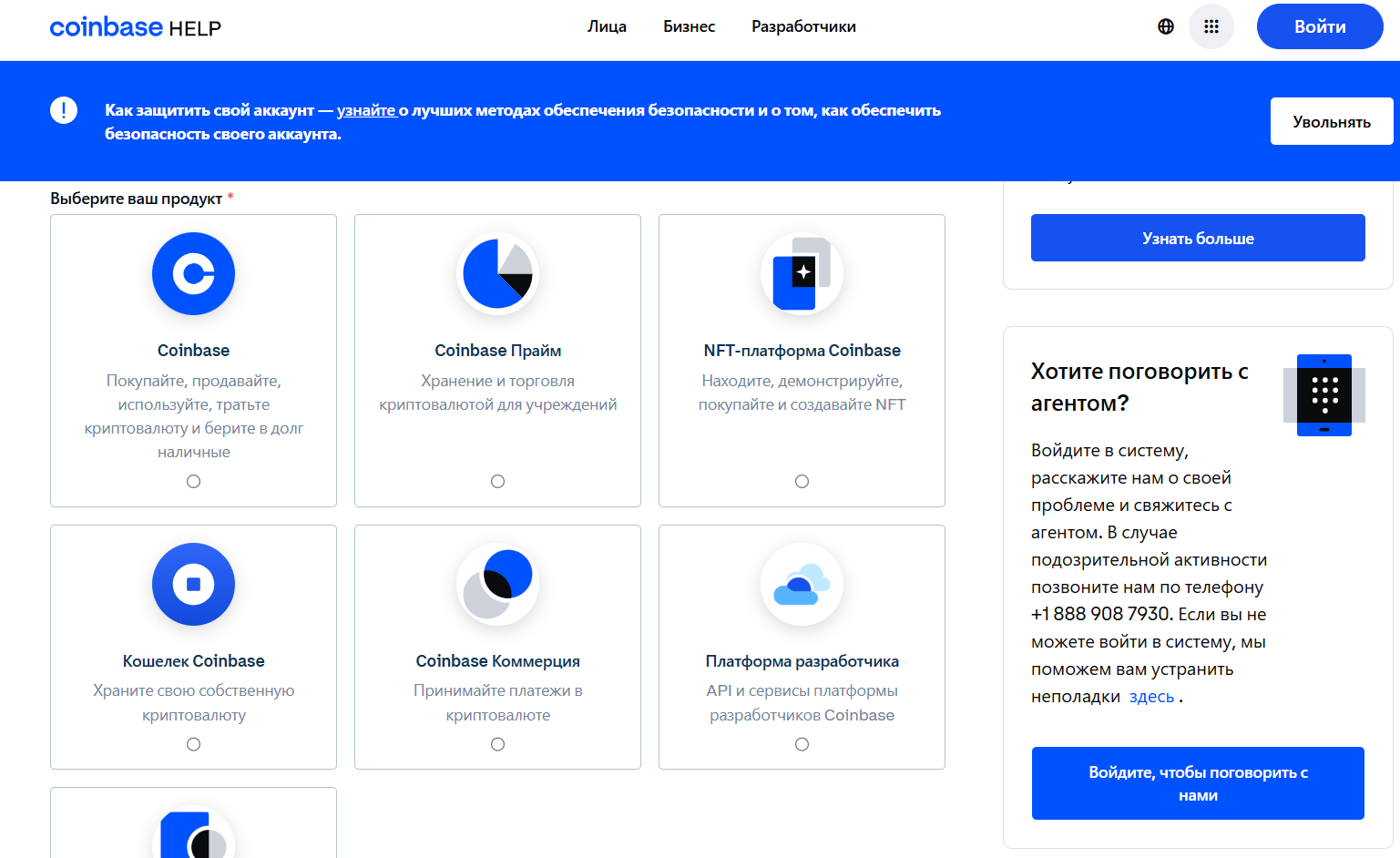Follow the здесь link
1400x858 pixels.
1151,697
